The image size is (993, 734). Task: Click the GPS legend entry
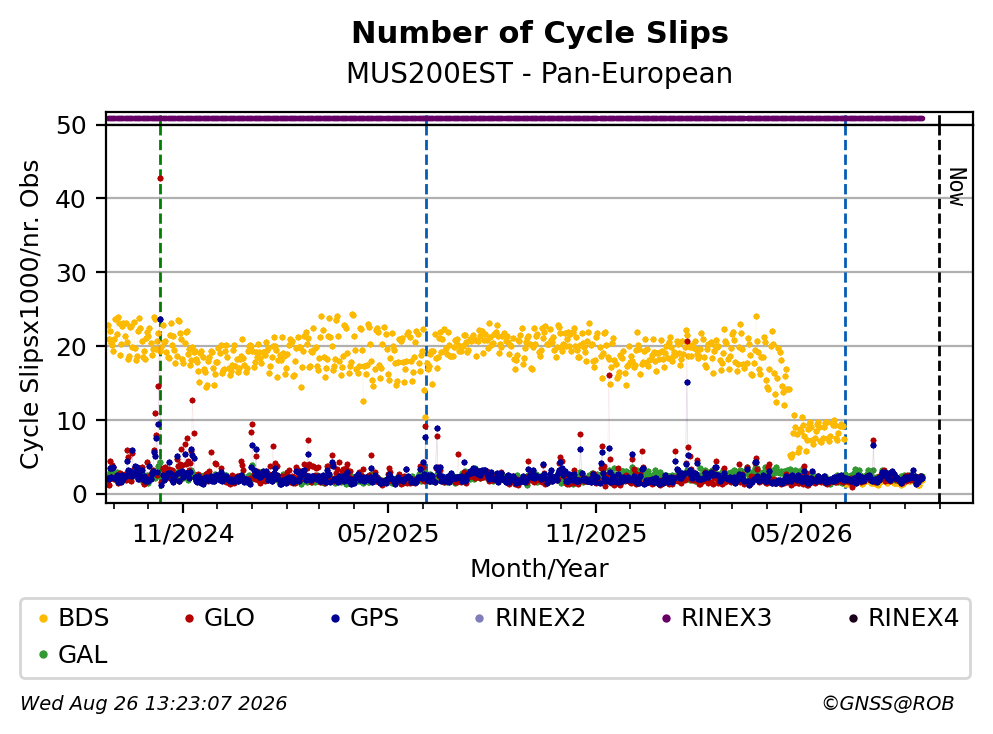(365, 617)
